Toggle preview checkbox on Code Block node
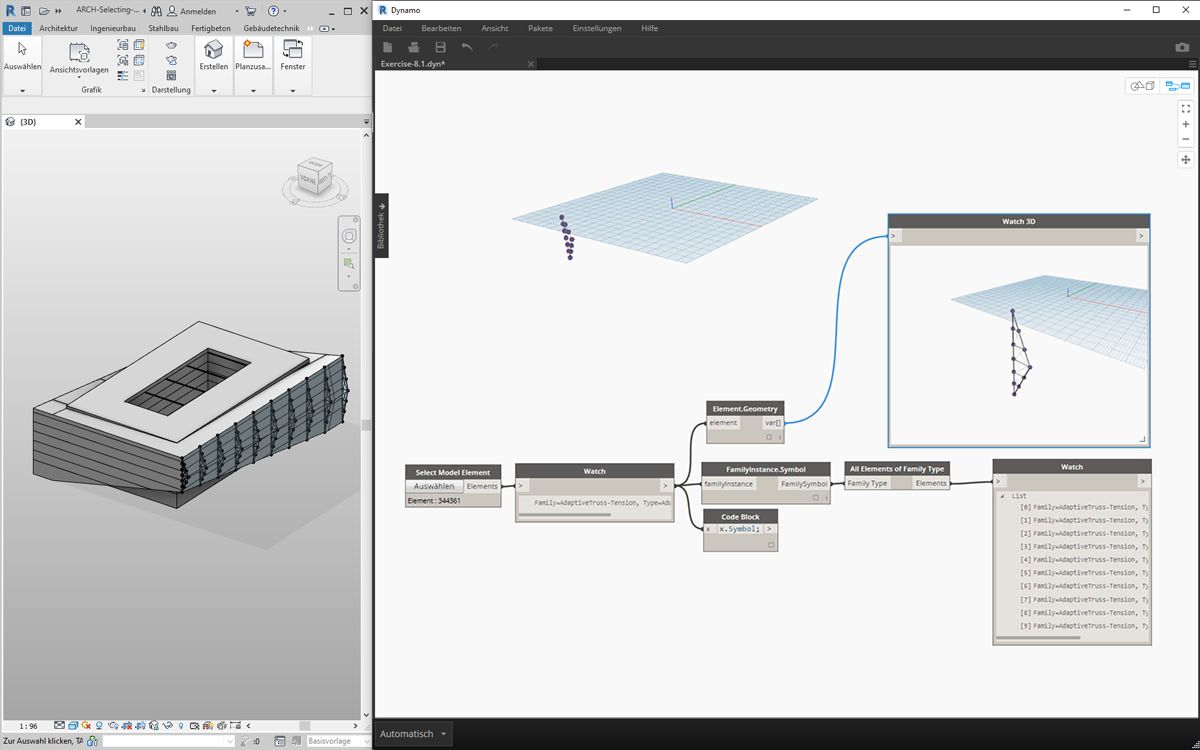Image resolution: width=1200 pixels, height=750 pixels. pyautogui.click(x=771, y=545)
